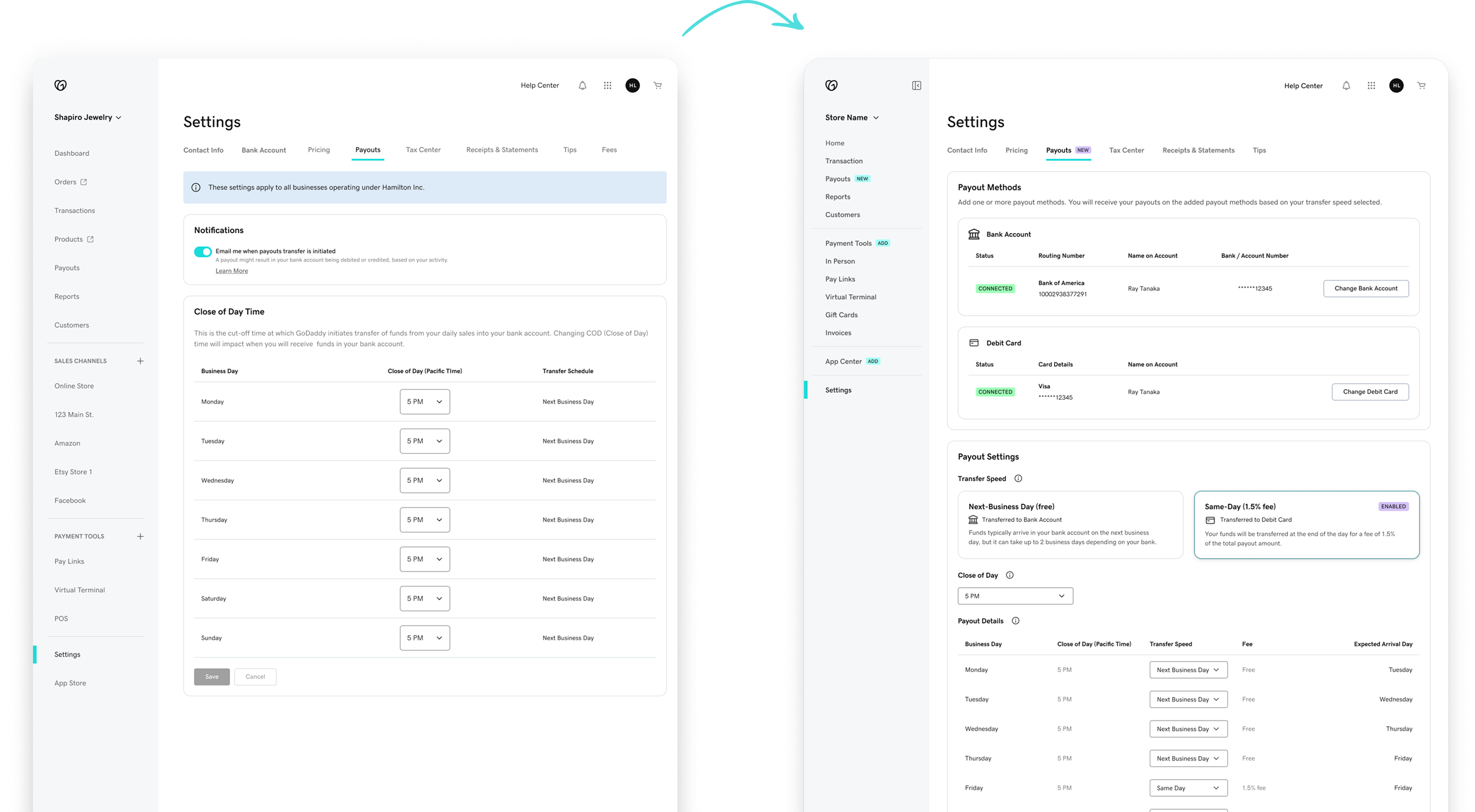
Task: Open Friday close of day time dropdown in left panel
Action: (x=425, y=559)
